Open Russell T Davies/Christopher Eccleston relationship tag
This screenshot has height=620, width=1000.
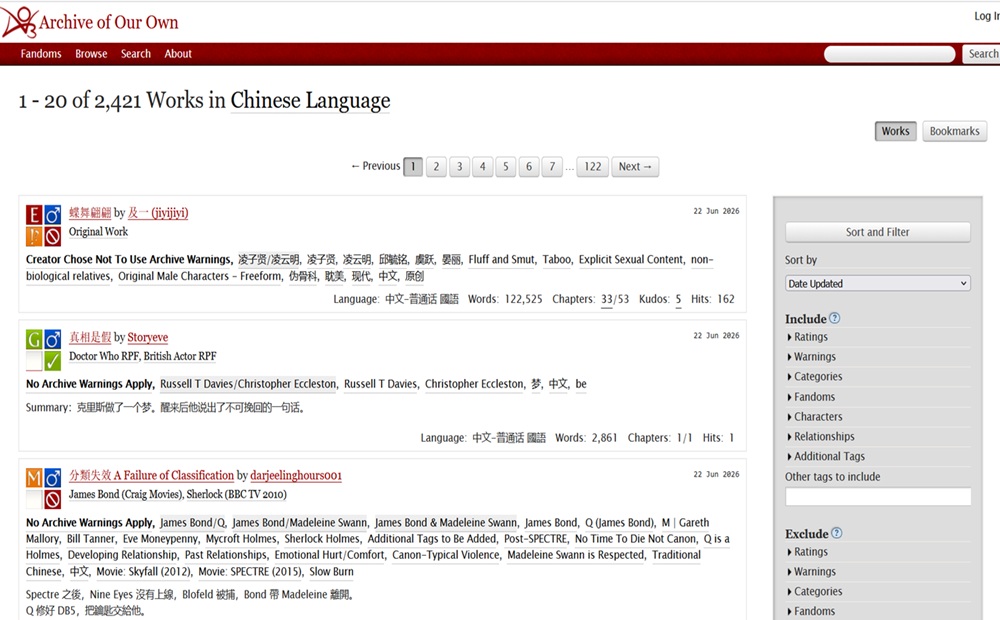[x=248, y=384]
